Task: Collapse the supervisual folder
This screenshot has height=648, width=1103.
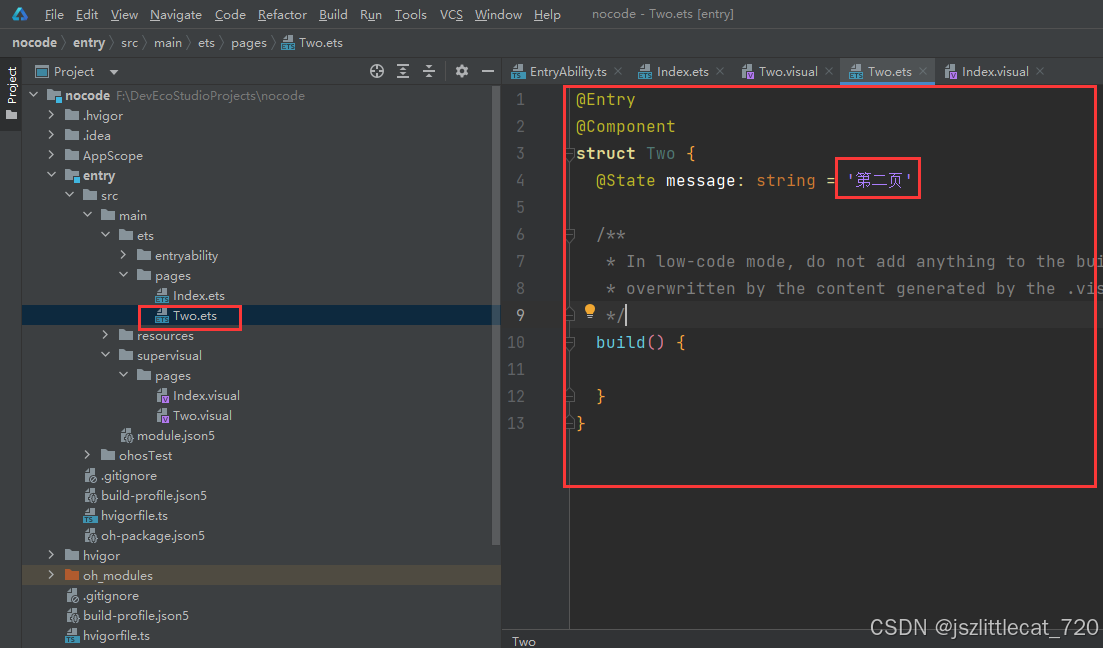Action: (x=105, y=355)
